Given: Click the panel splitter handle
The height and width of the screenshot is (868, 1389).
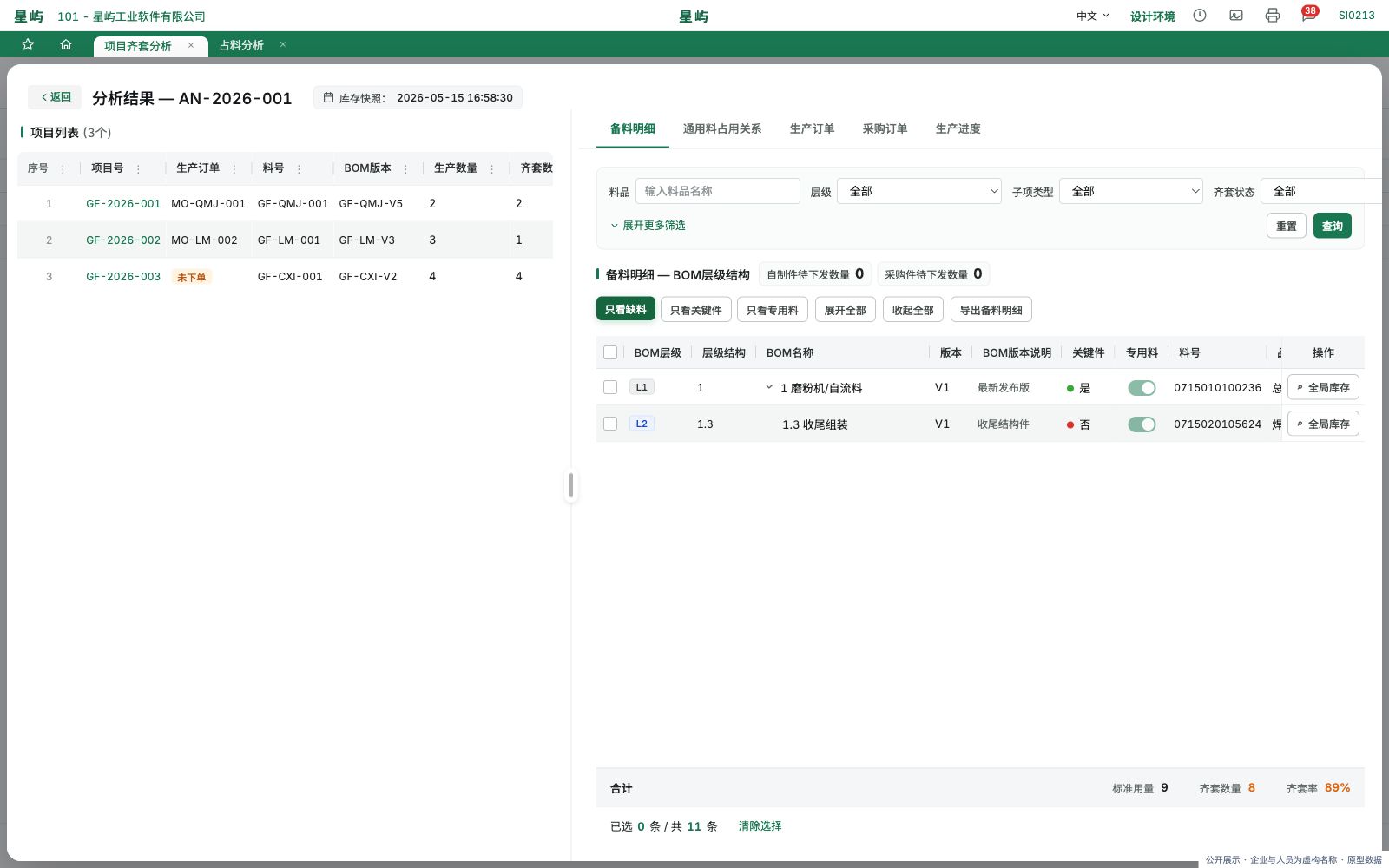Looking at the screenshot, I should coord(570,485).
